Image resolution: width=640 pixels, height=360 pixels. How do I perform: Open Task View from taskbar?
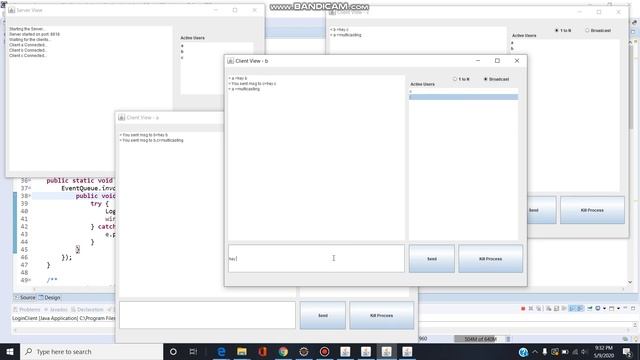point(193,351)
